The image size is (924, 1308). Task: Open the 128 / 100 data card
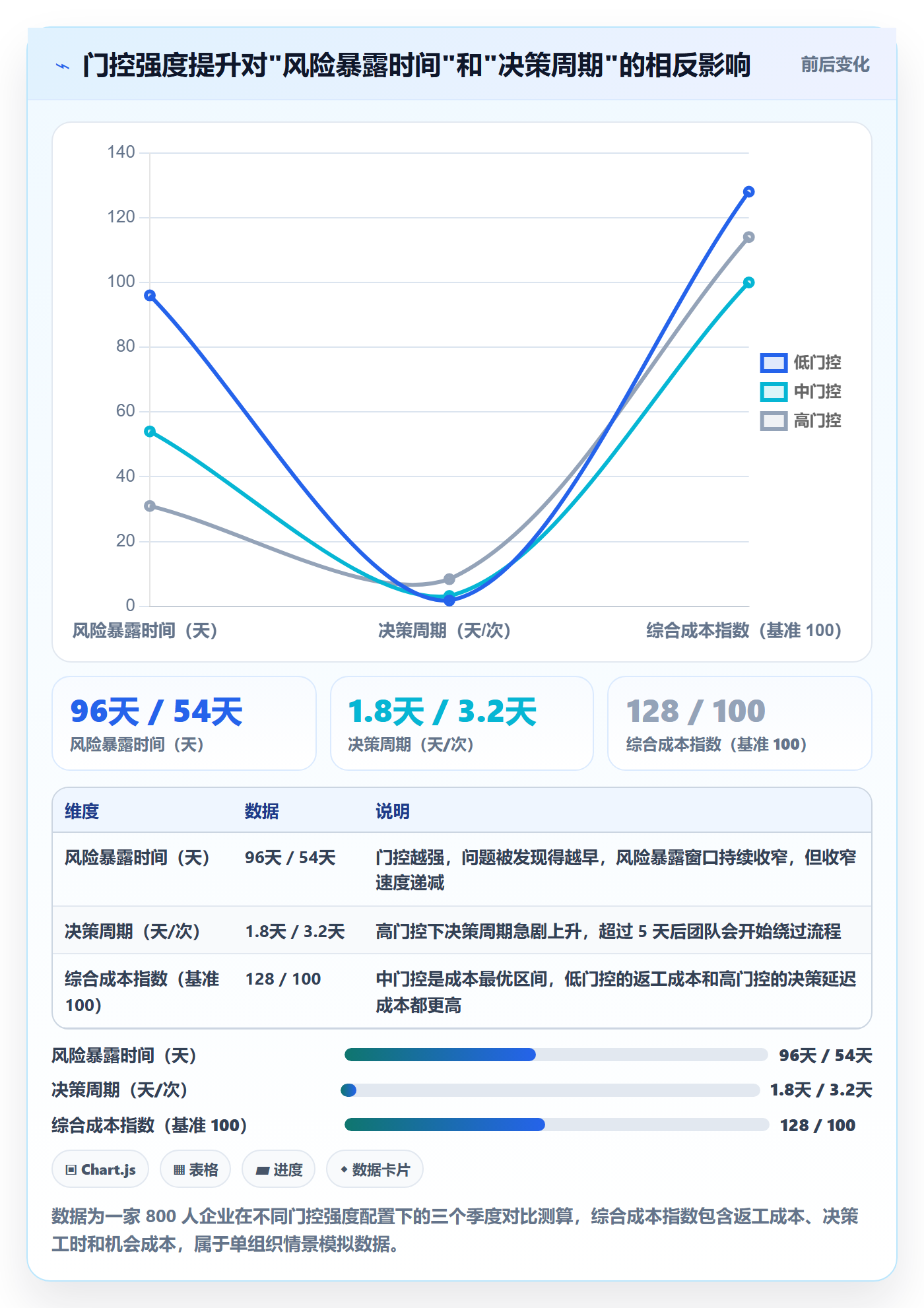[740, 723]
